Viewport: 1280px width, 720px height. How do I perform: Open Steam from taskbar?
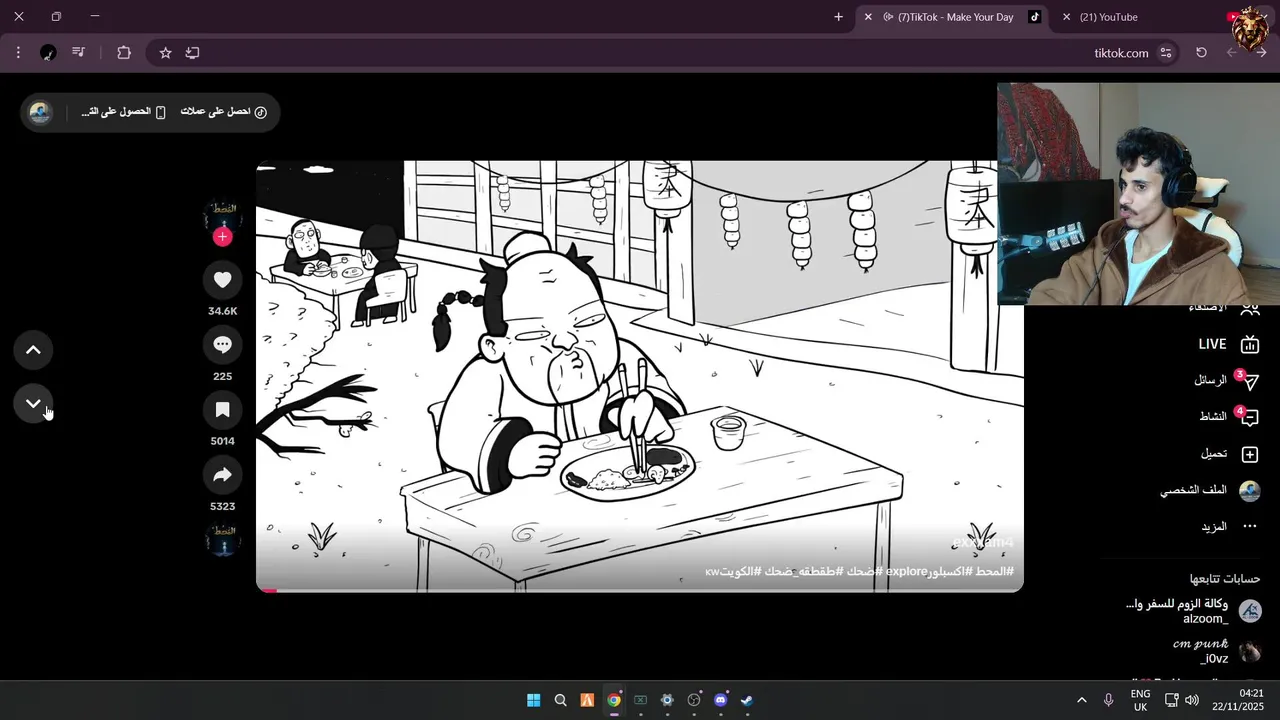747,700
